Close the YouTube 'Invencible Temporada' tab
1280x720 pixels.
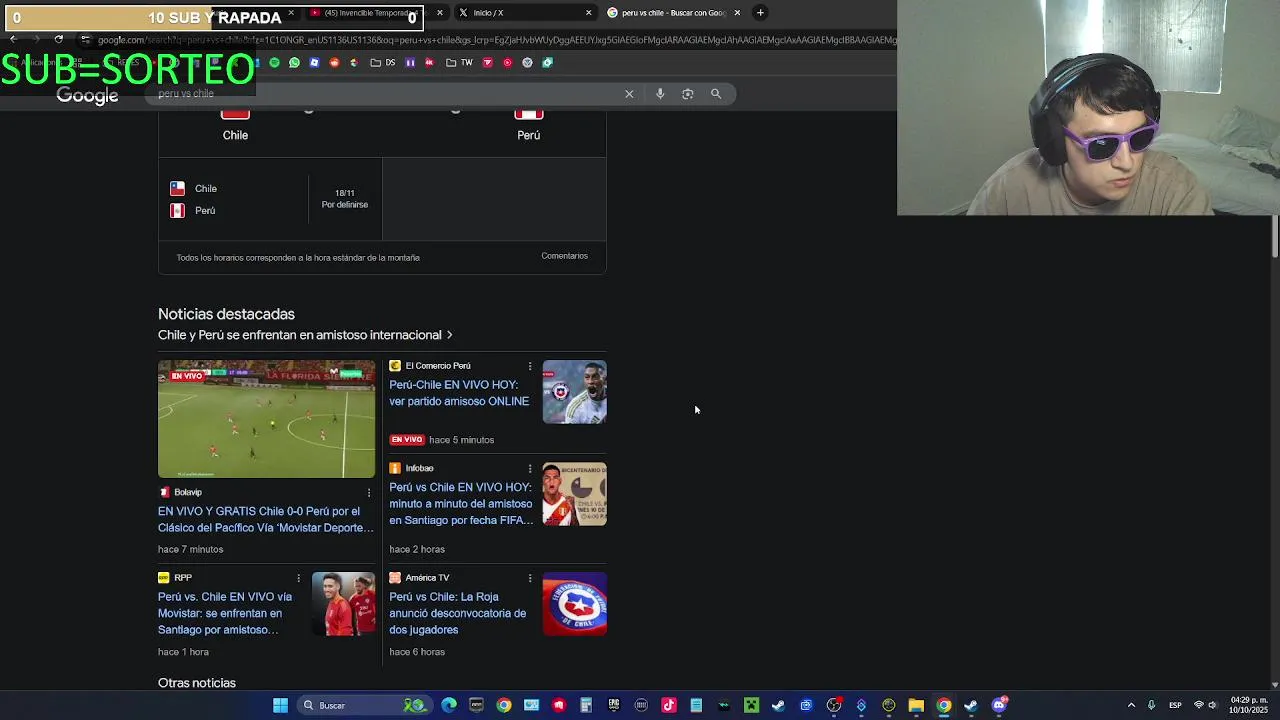click(439, 13)
